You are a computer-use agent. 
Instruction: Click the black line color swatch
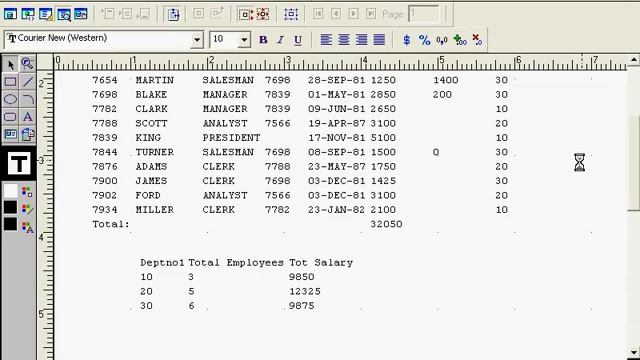tap(11, 207)
